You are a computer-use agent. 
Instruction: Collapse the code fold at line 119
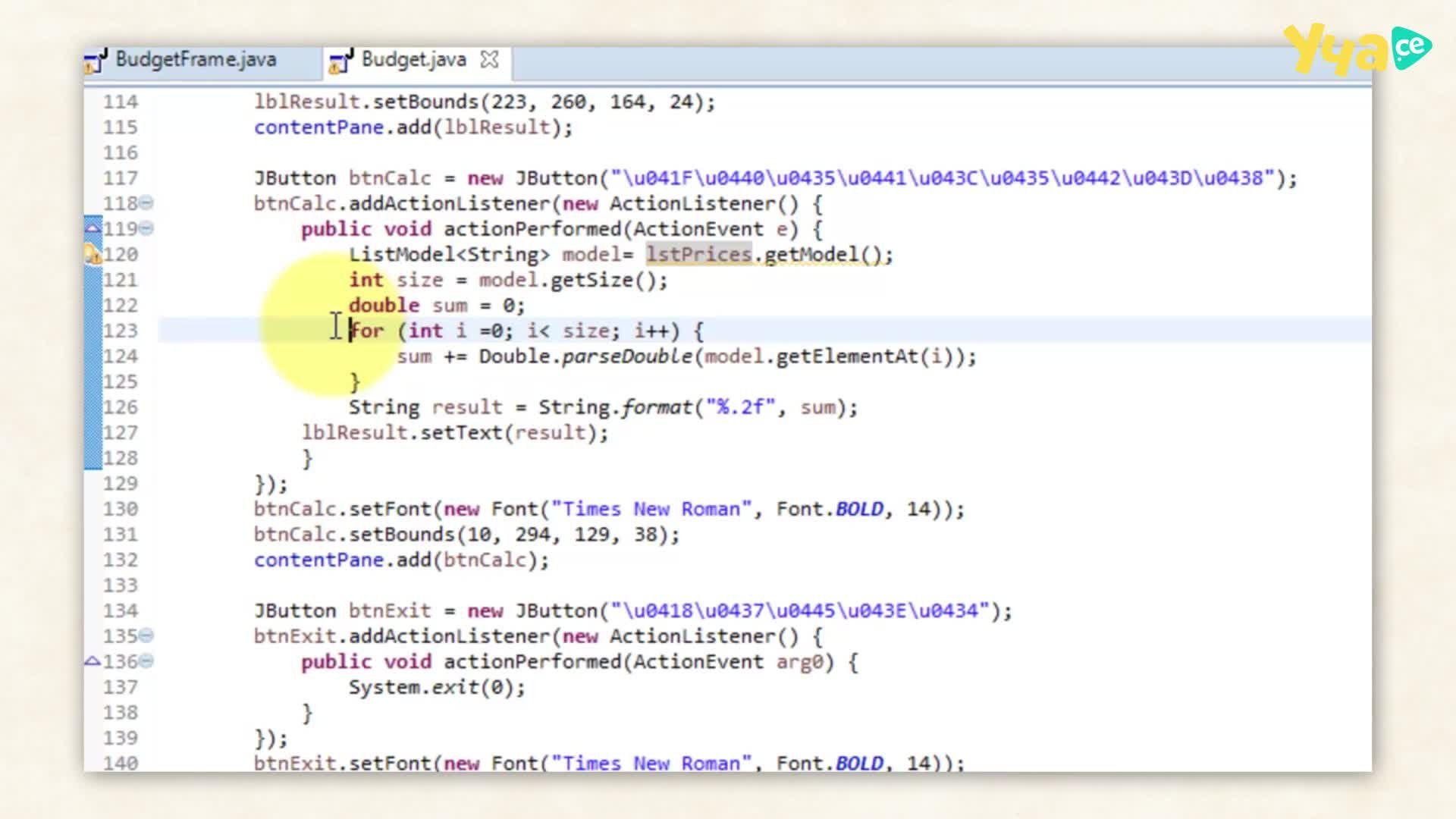tap(146, 228)
